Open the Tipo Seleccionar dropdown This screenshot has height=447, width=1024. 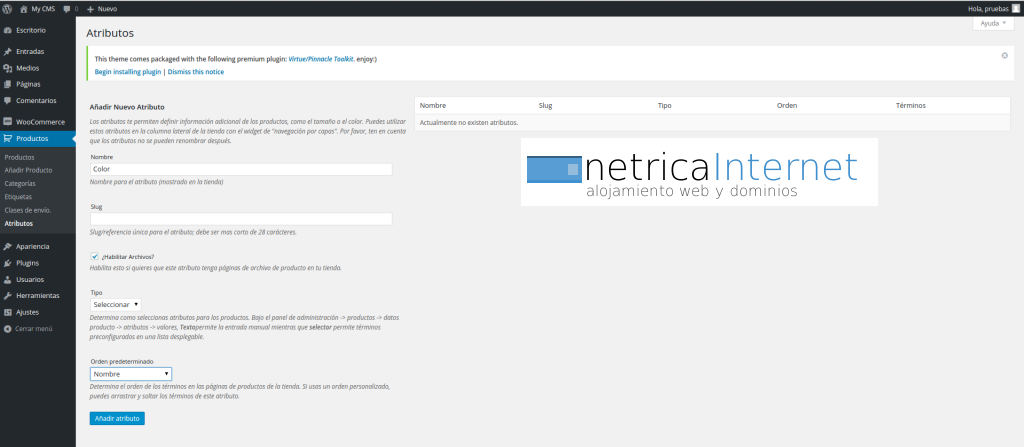pyautogui.click(x=115, y=304)
